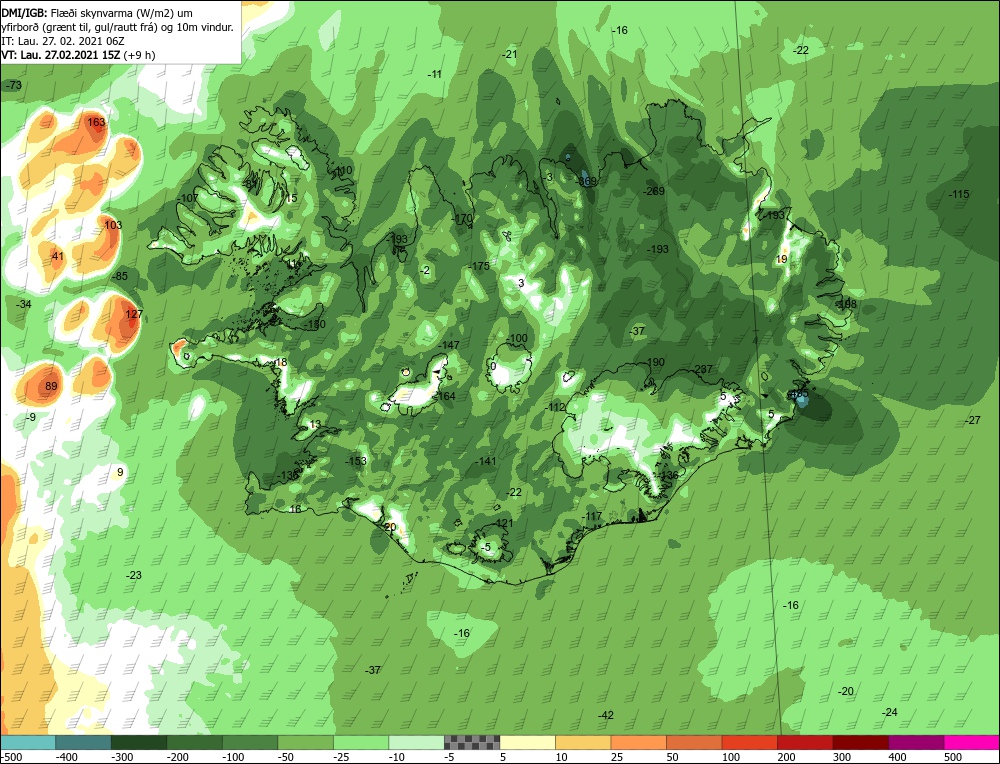The height and width of the screenshot is (764, 1000).
Task: Click the checkered swatch in the legend
Action: pyautogui.click(x=472, y=742)
